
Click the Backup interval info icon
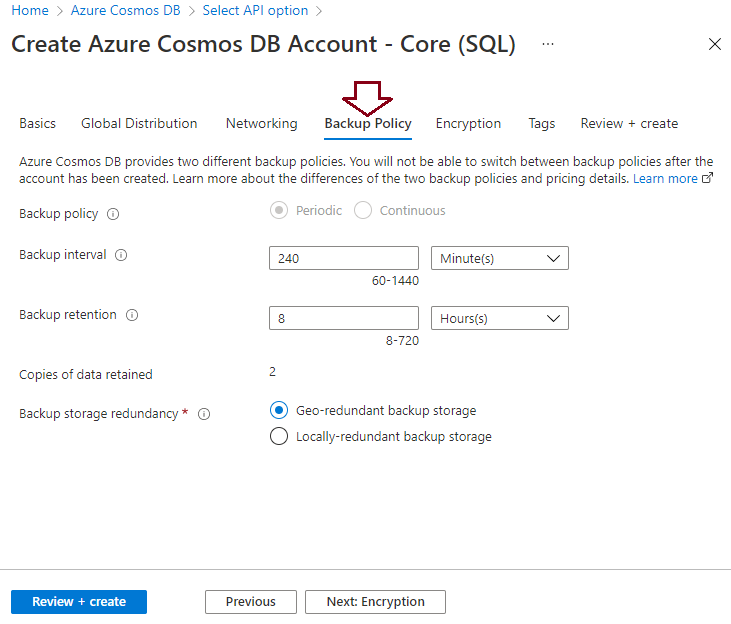121,255
